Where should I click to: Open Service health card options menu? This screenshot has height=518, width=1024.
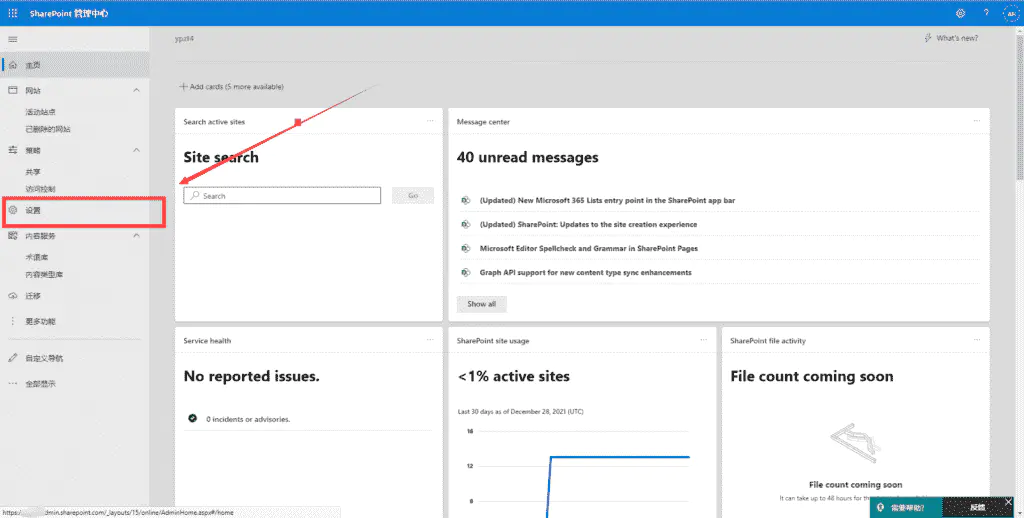(430, 340)
